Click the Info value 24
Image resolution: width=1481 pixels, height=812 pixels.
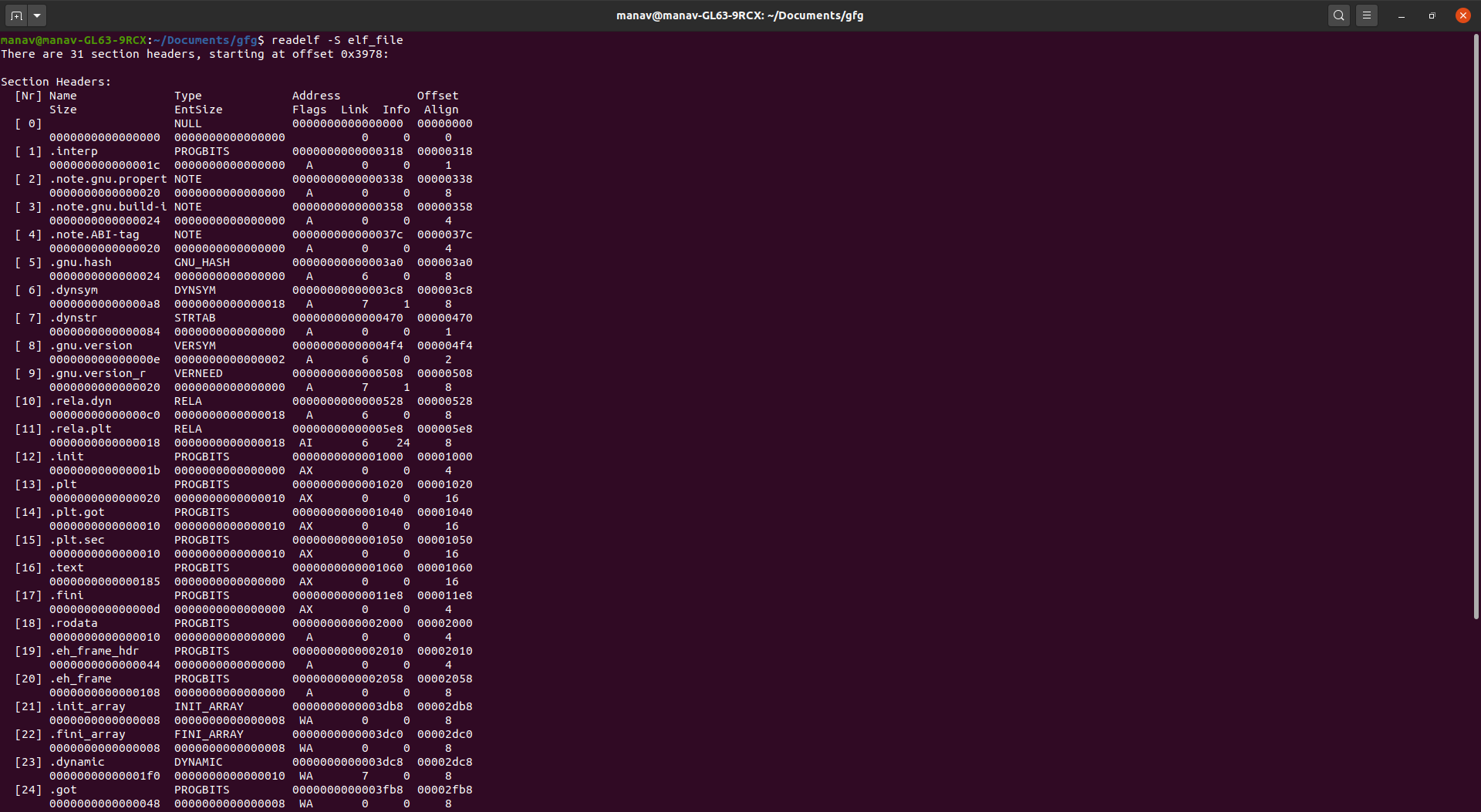[403, 443]
